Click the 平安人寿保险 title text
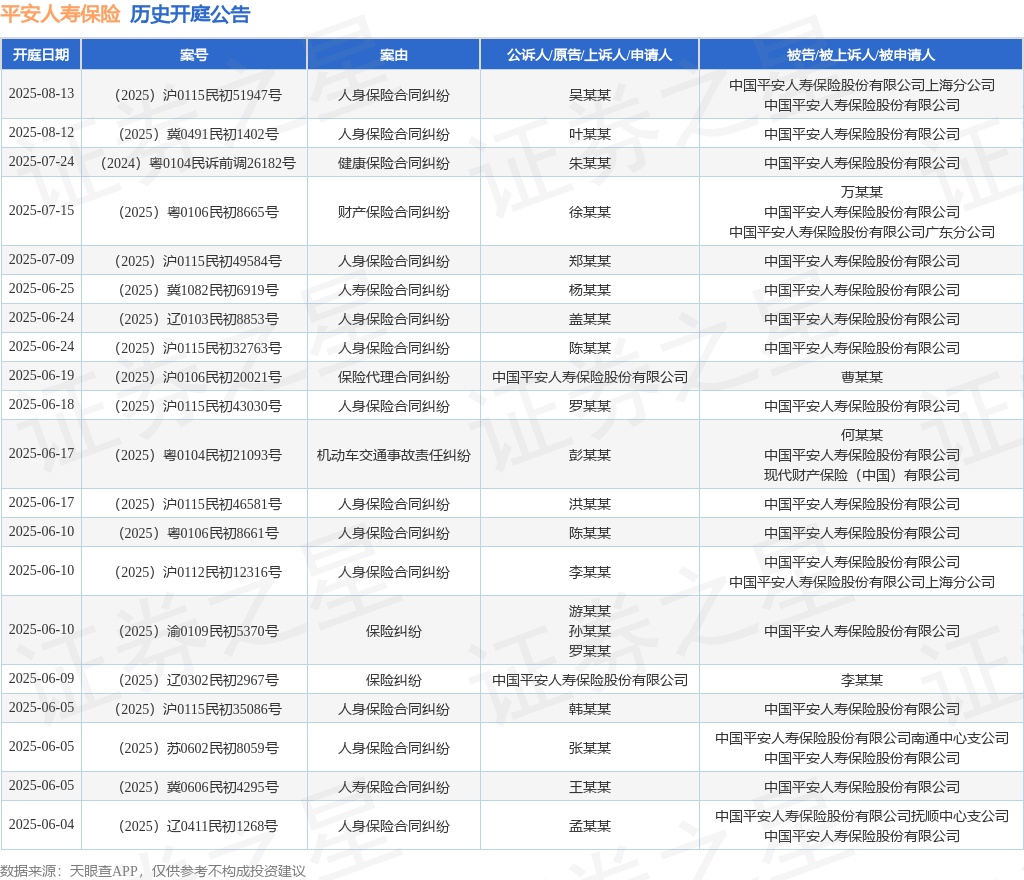 click(x=60, y=14)
